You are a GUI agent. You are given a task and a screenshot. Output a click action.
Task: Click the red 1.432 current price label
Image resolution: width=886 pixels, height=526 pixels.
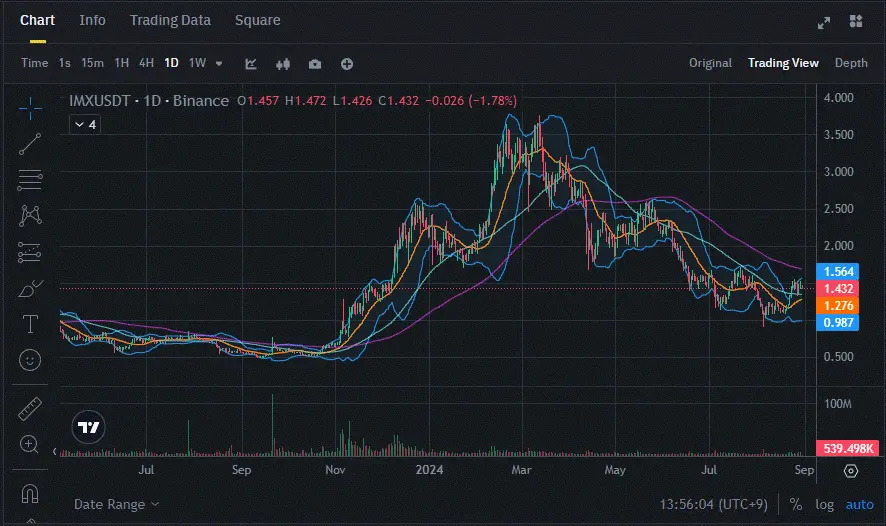pyautogui.click(x=838, y=289)
